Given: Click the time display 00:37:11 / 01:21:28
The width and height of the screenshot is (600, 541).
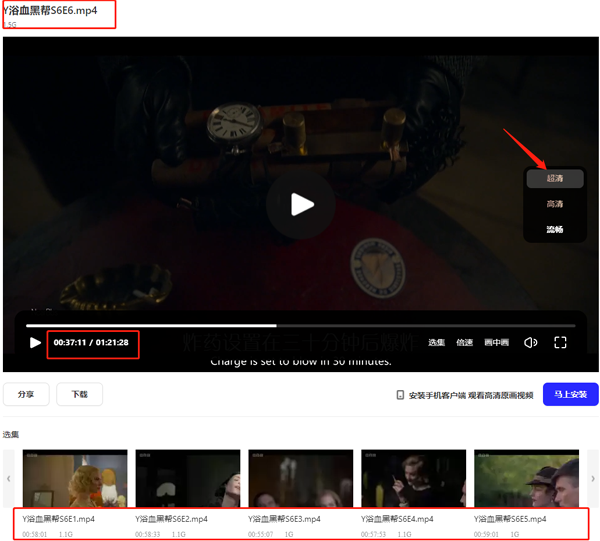Looking at the screenshot, I should (x=91, y=342).
